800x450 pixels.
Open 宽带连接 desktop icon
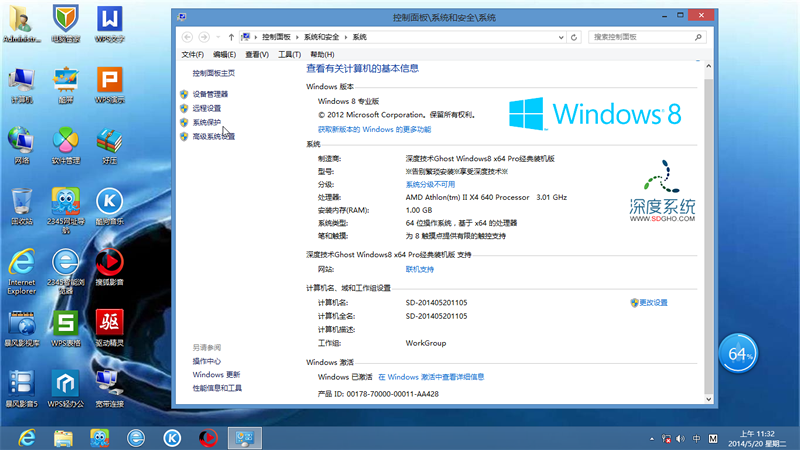coord(110,389)
